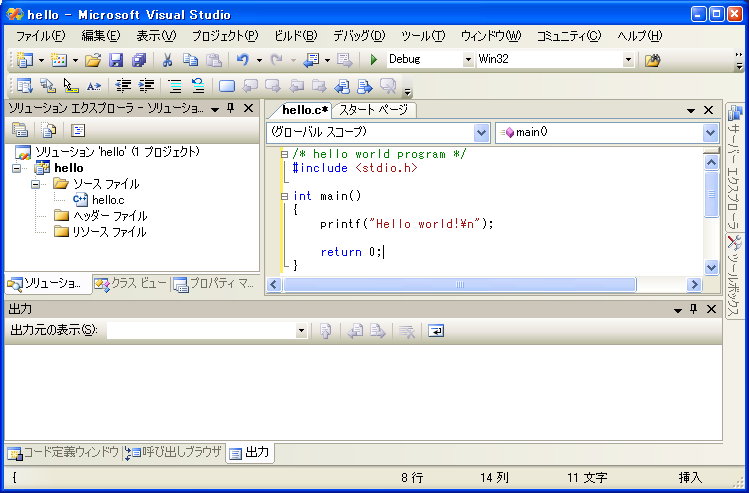The width and height of the screenshot is (749, 493).
Task: Click Show All Files icon in Solution Explorer
Action: click(x=49, y=130)
